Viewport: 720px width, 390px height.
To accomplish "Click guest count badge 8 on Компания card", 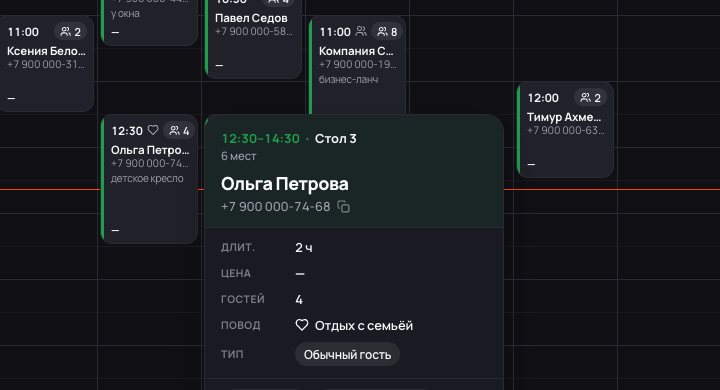I will point(387,32).
